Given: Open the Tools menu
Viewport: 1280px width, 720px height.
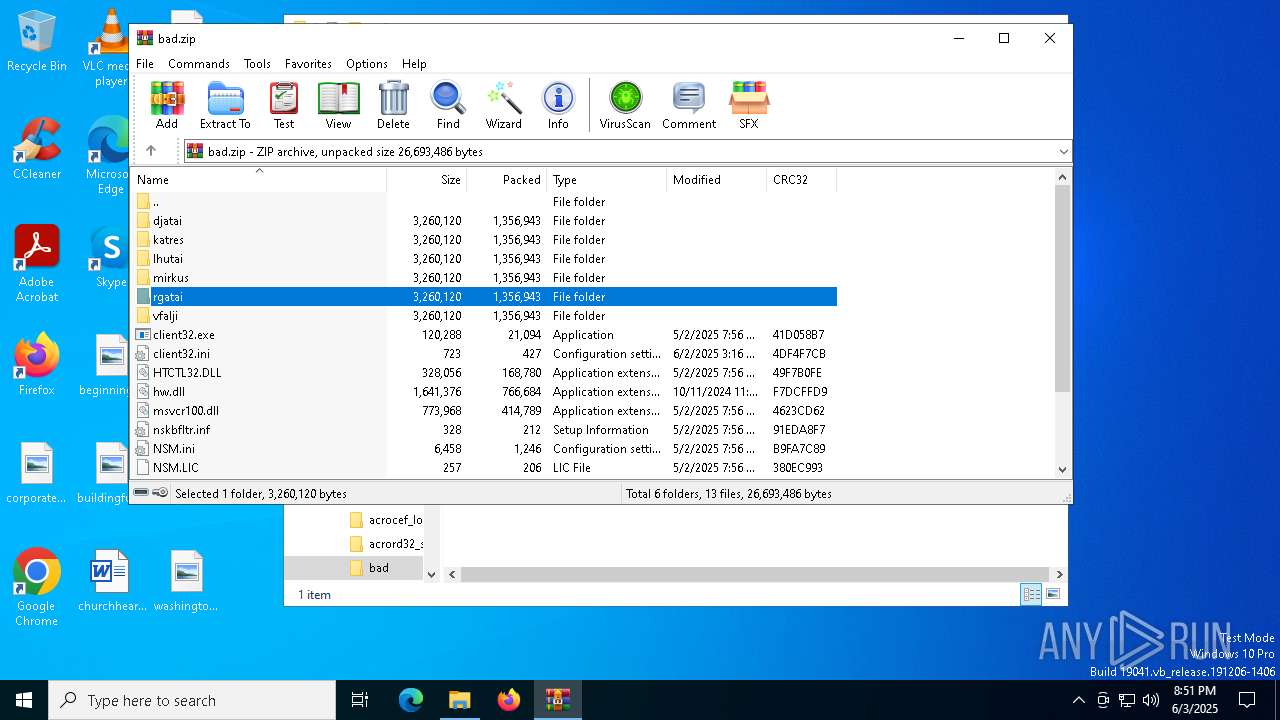Looking at the screenshot, I should [257, 63].
